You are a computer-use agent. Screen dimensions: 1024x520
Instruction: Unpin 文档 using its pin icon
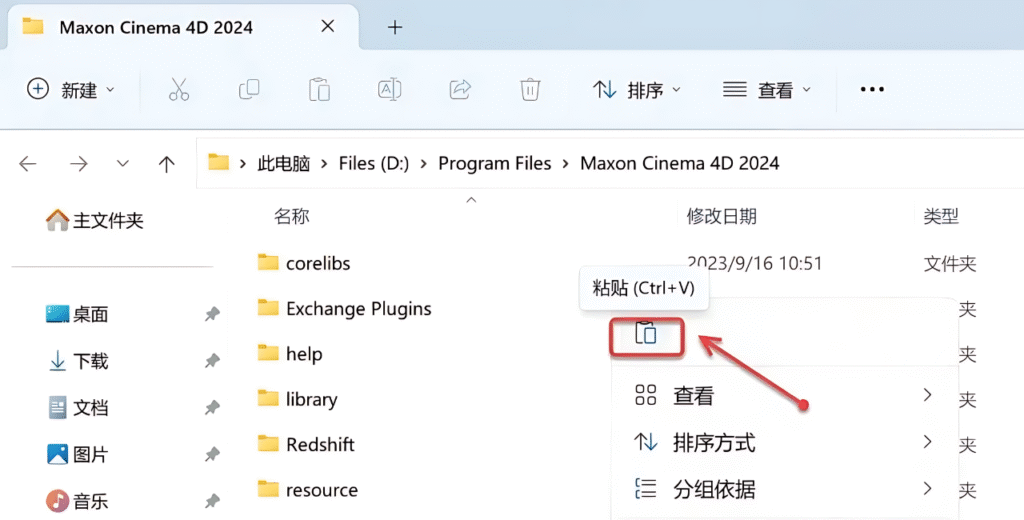coord(212,408)
